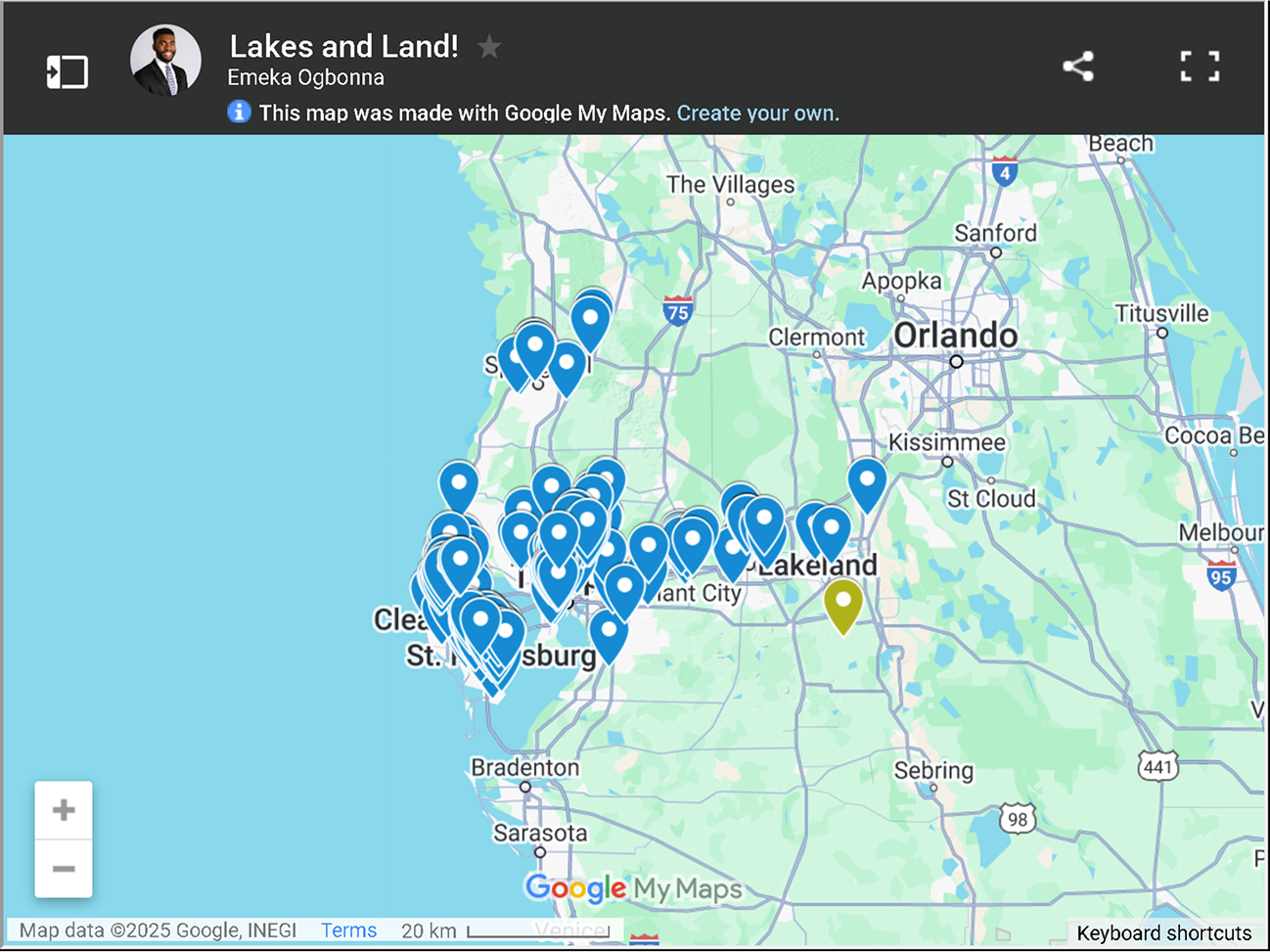
Task: Click the zoom in plus button
Action: [x=64, y=810]
